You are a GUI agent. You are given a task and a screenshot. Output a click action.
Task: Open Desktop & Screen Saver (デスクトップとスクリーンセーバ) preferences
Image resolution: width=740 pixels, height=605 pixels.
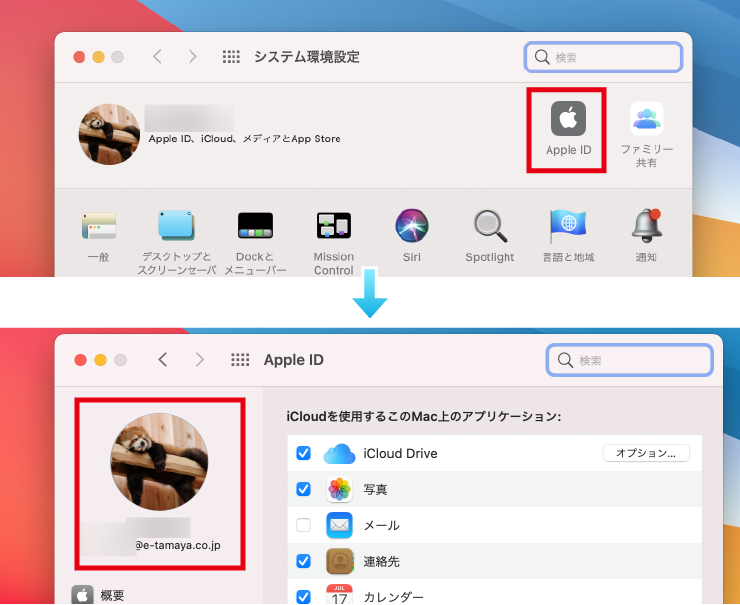point(176,226)
